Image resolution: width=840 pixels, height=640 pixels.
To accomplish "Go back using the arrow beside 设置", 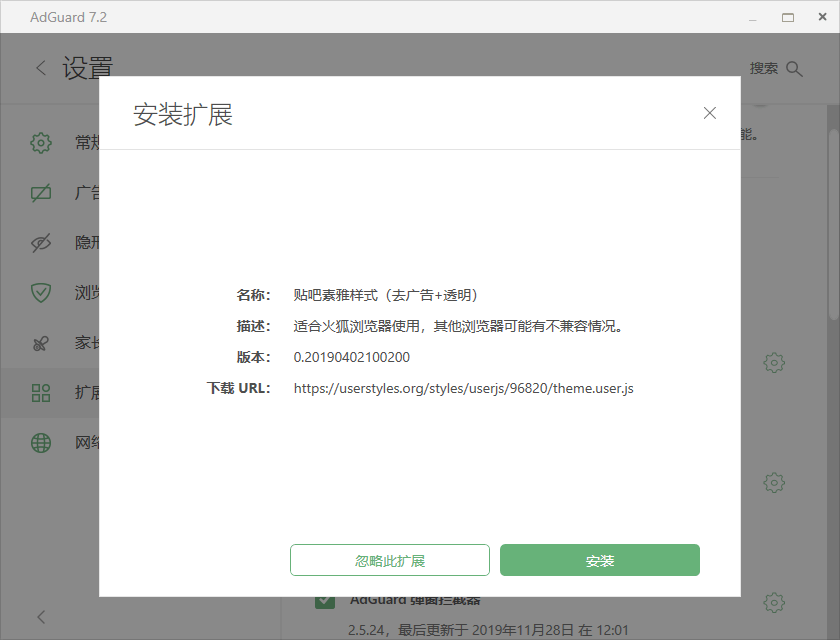I will coord(41,68).
